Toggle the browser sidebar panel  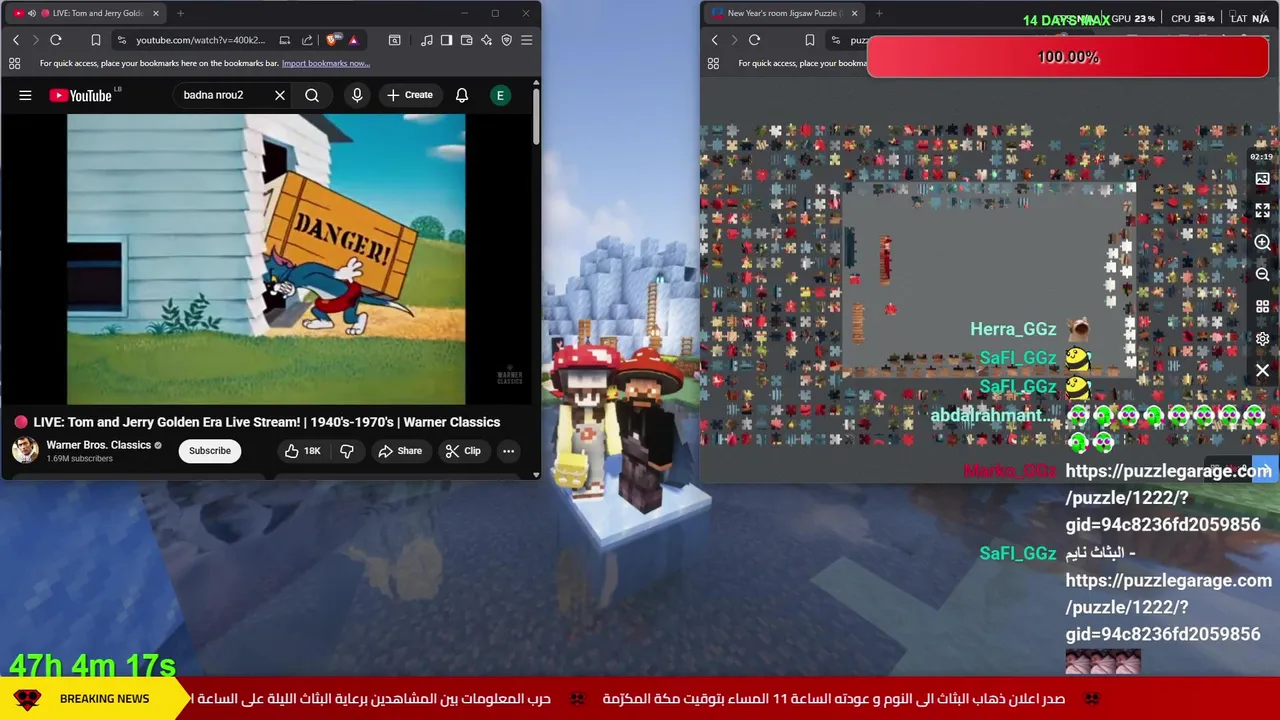[x=446, y=40]
